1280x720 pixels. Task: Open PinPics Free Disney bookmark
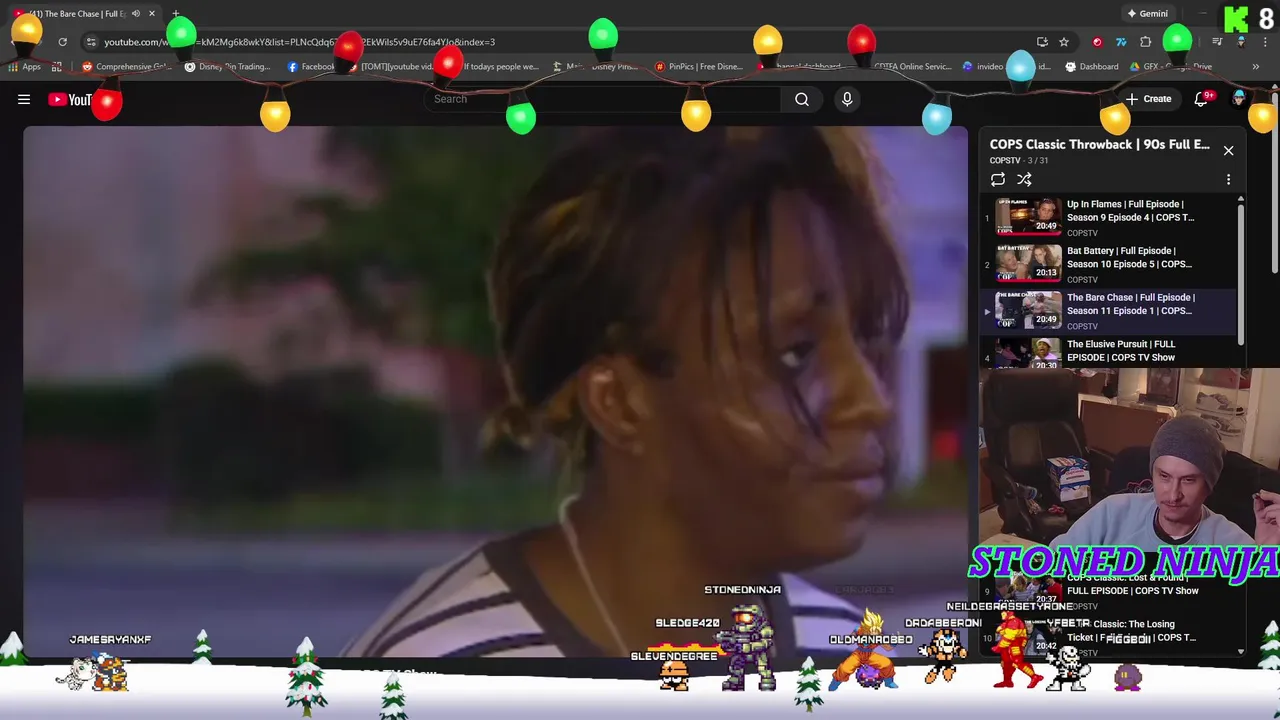pyautogui.click(x=699, y=67)
